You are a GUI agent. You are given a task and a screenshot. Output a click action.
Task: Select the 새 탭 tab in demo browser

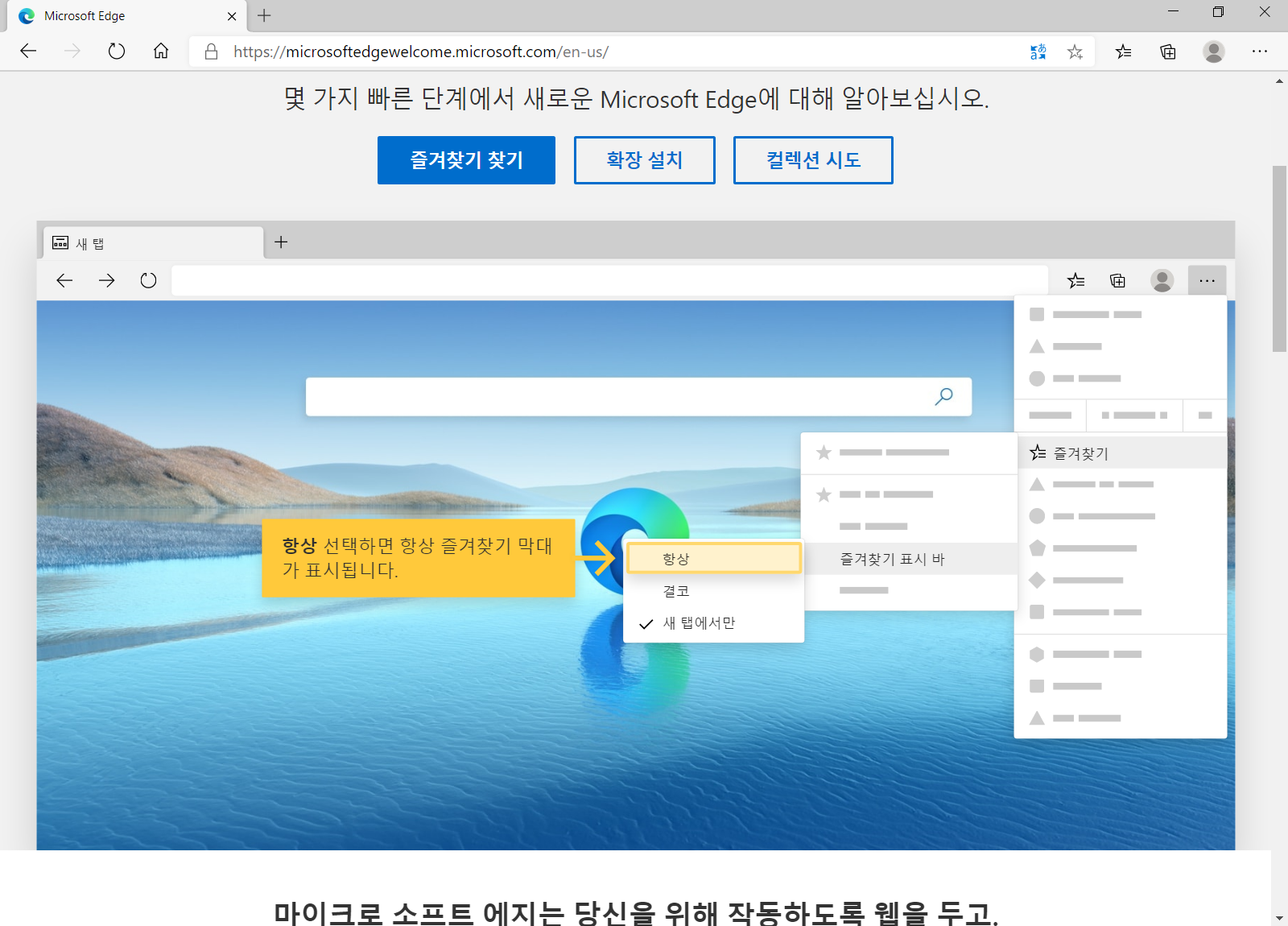pos(153,243)
